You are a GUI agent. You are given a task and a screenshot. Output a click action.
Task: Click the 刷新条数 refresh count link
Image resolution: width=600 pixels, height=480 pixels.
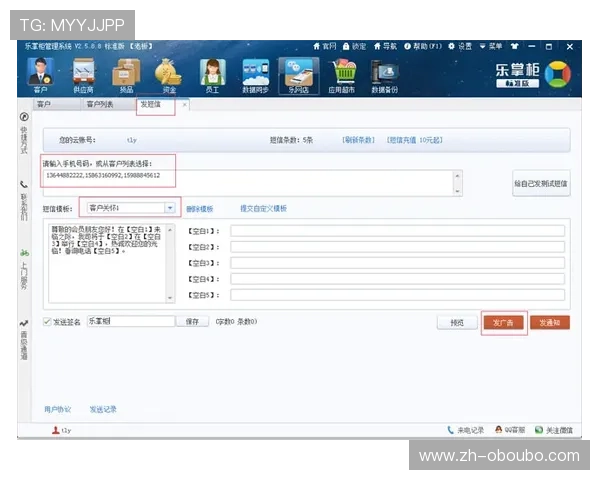coord(358,140)
